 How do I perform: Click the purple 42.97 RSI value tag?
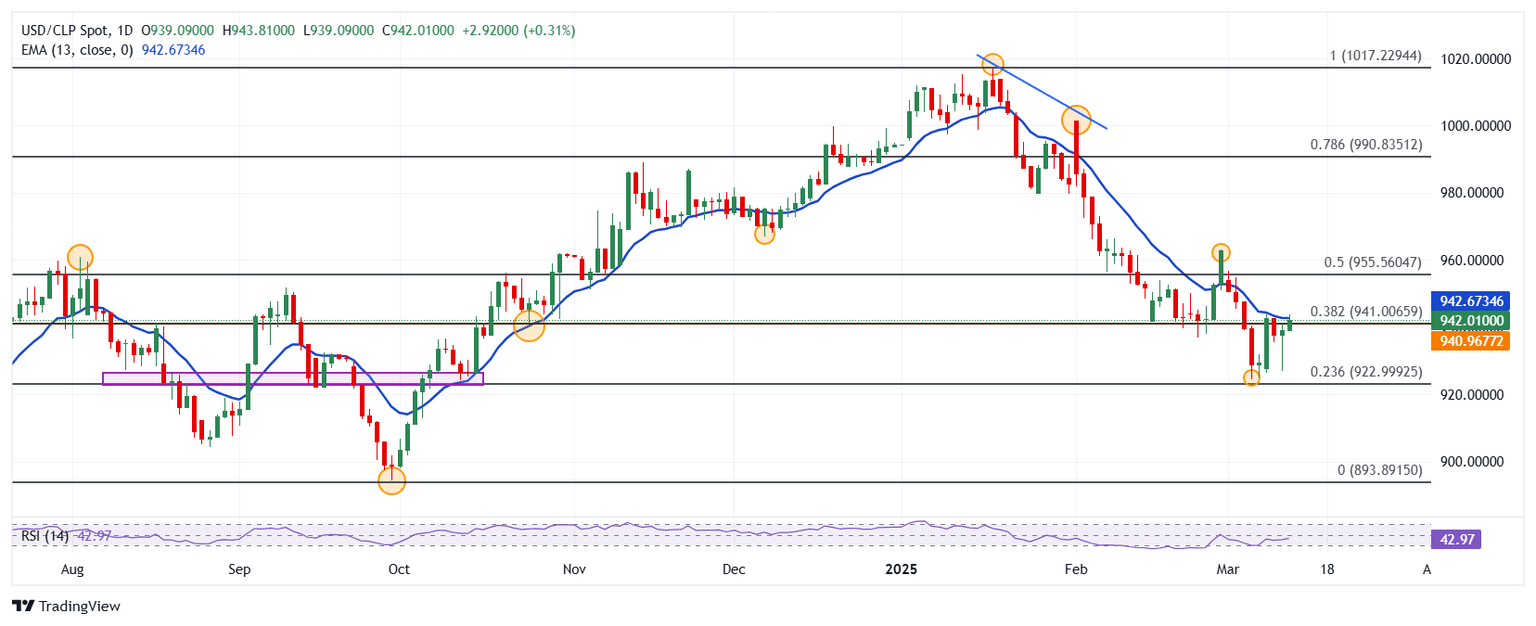coord(1456,539)
